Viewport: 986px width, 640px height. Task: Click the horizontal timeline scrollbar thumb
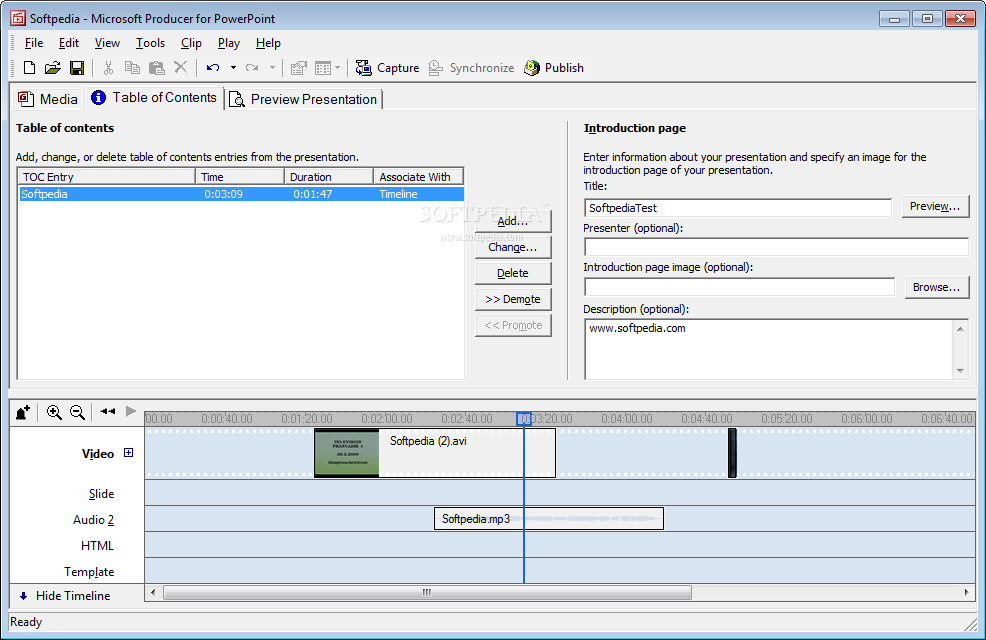[428, 592]
